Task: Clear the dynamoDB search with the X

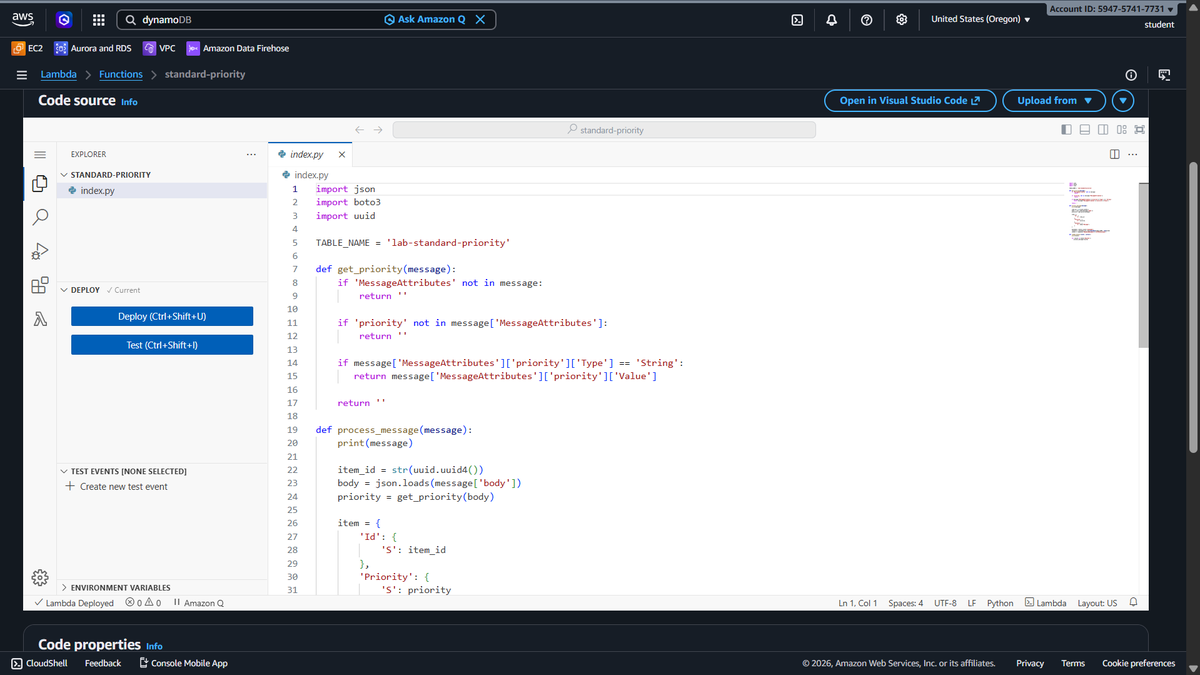Action: pos(480,20)
